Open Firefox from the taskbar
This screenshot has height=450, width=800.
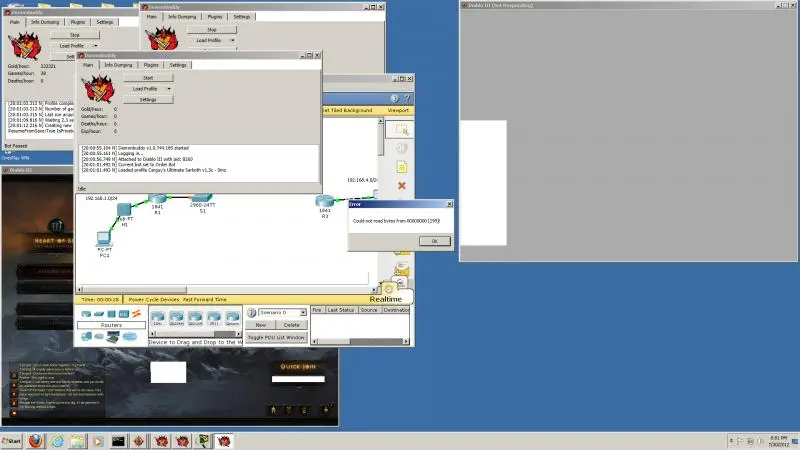(36, 441)
